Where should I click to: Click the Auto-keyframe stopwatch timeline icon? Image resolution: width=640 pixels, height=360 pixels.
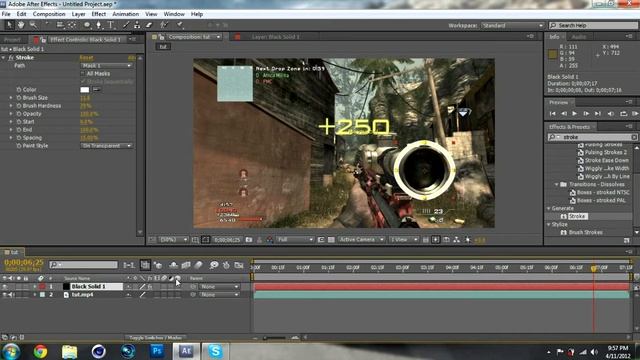tap(226, 265)
